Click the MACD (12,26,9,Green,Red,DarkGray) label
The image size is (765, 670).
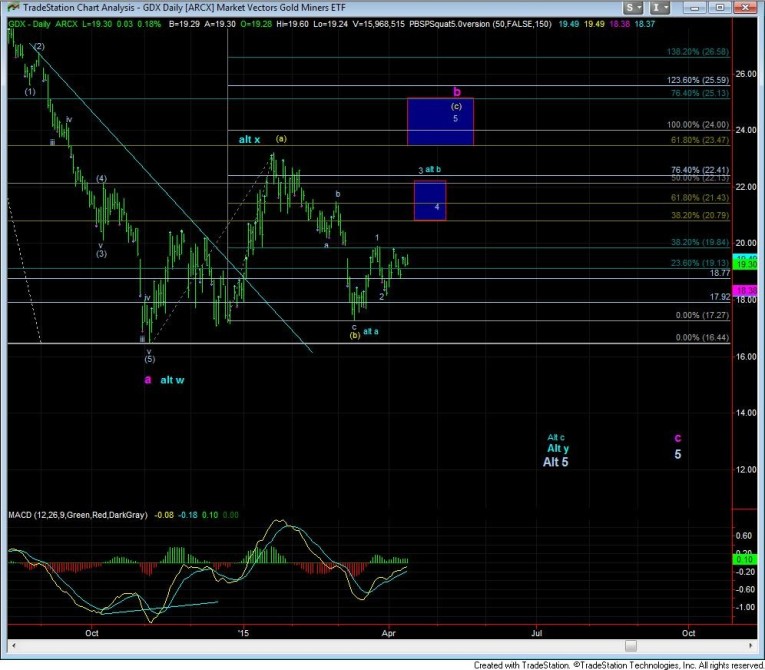[x=78, y=515]
